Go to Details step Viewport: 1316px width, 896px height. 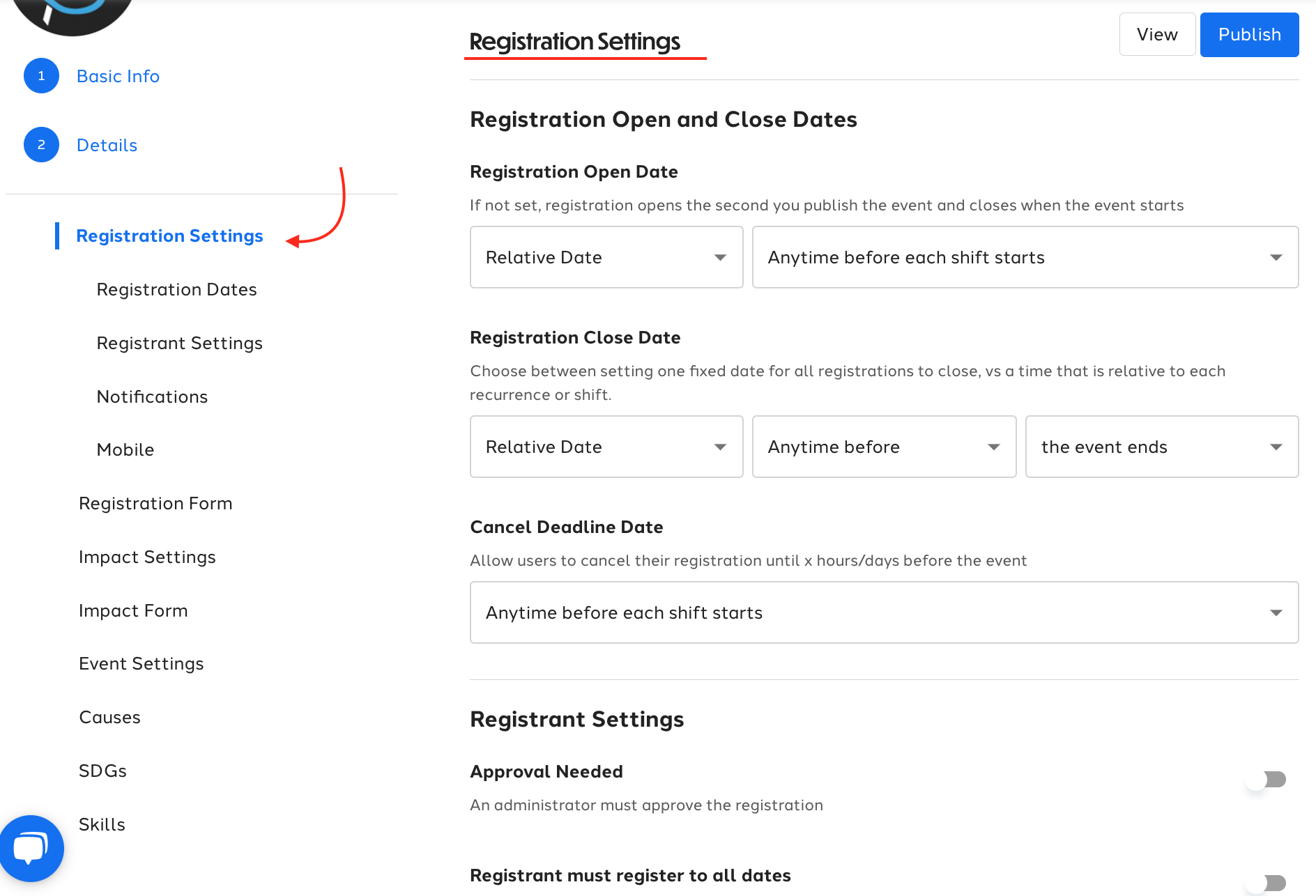coord(107,145)
